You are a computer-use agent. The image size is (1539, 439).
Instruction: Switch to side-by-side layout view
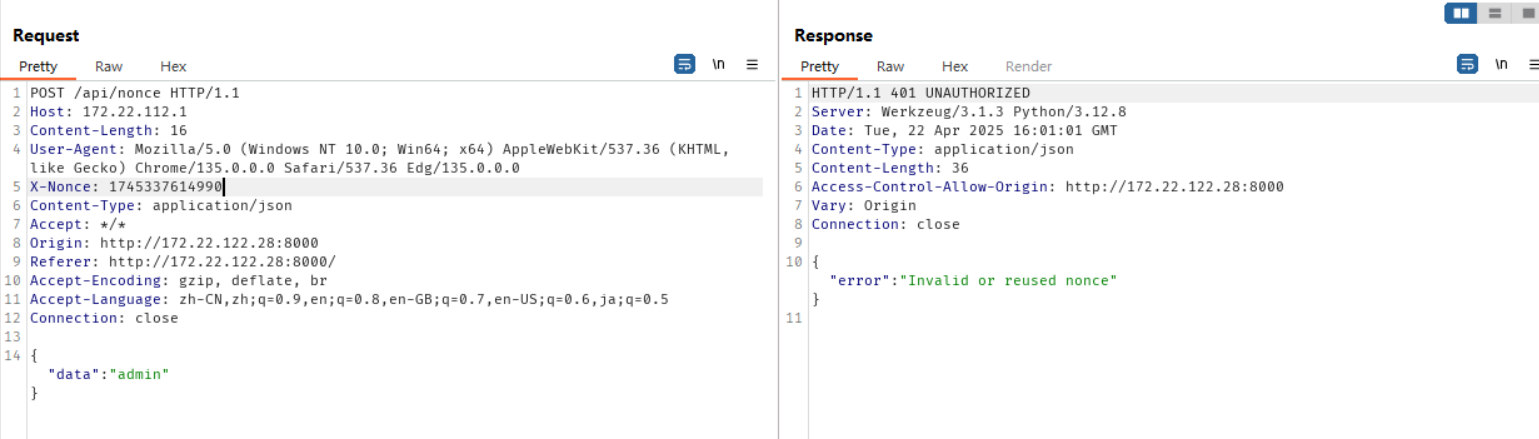pyautogui.click(x=1461, y=13)
